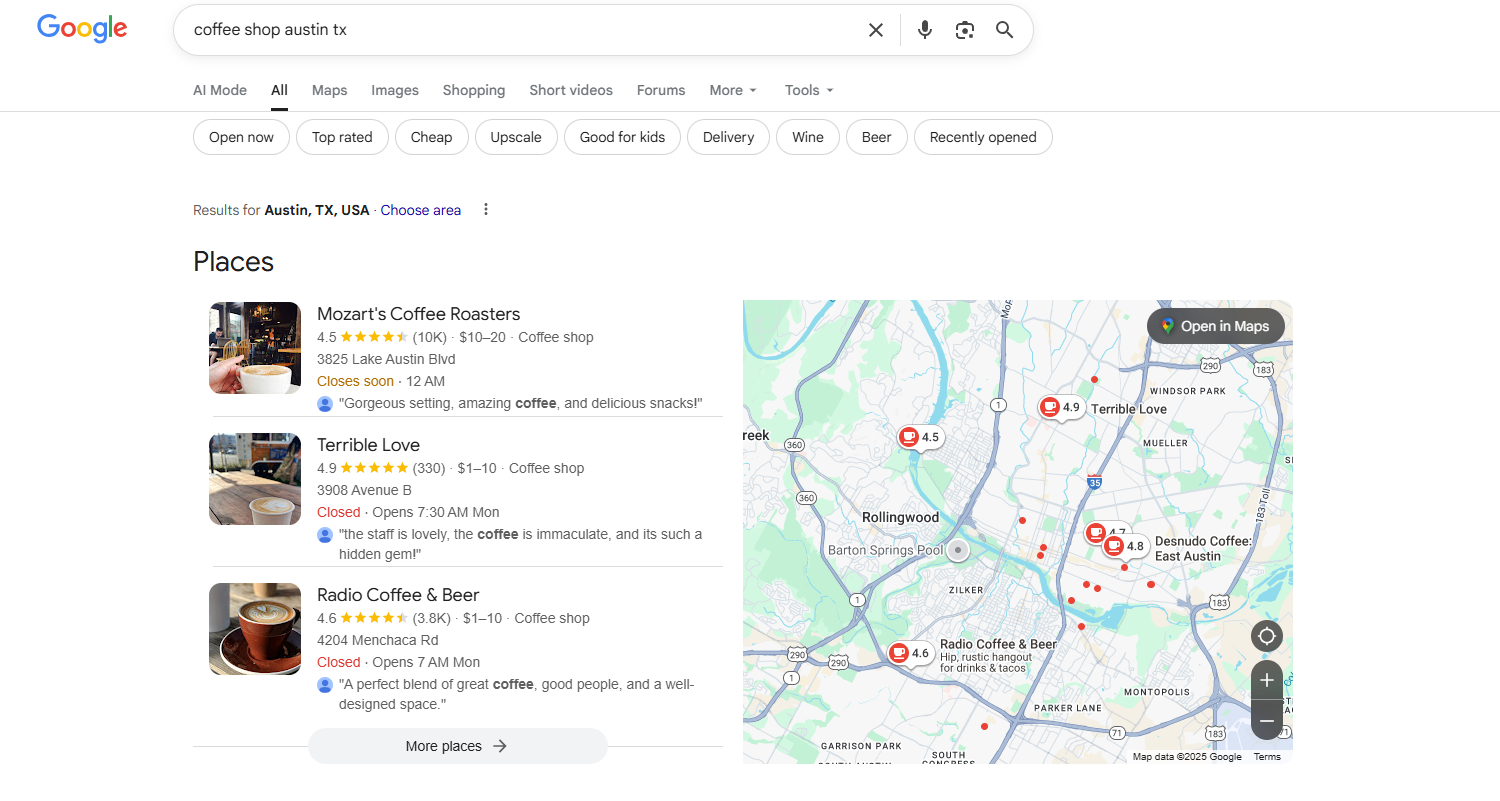The image size is (1500, 801).
Task: Switch to the Maps tab
Action: tap(329, 90)
